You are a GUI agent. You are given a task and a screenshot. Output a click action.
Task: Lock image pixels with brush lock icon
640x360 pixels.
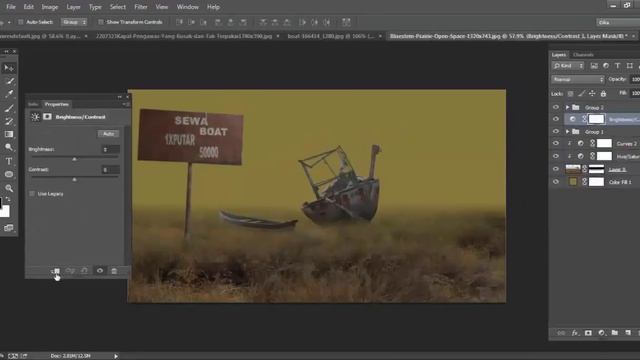pyautogui.click(x=581, y=94)
